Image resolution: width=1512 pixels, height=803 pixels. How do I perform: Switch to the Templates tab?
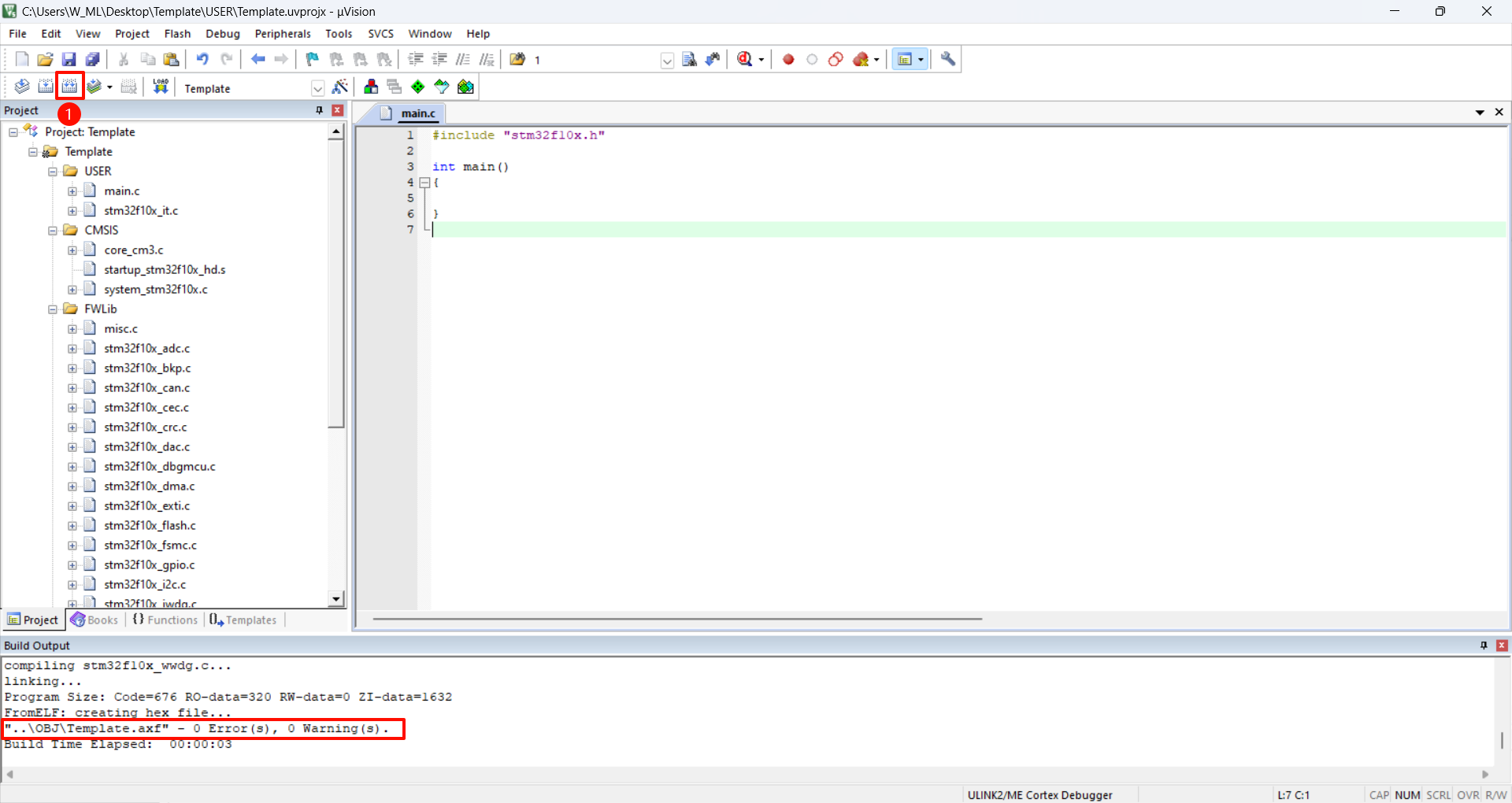(243, 620)
